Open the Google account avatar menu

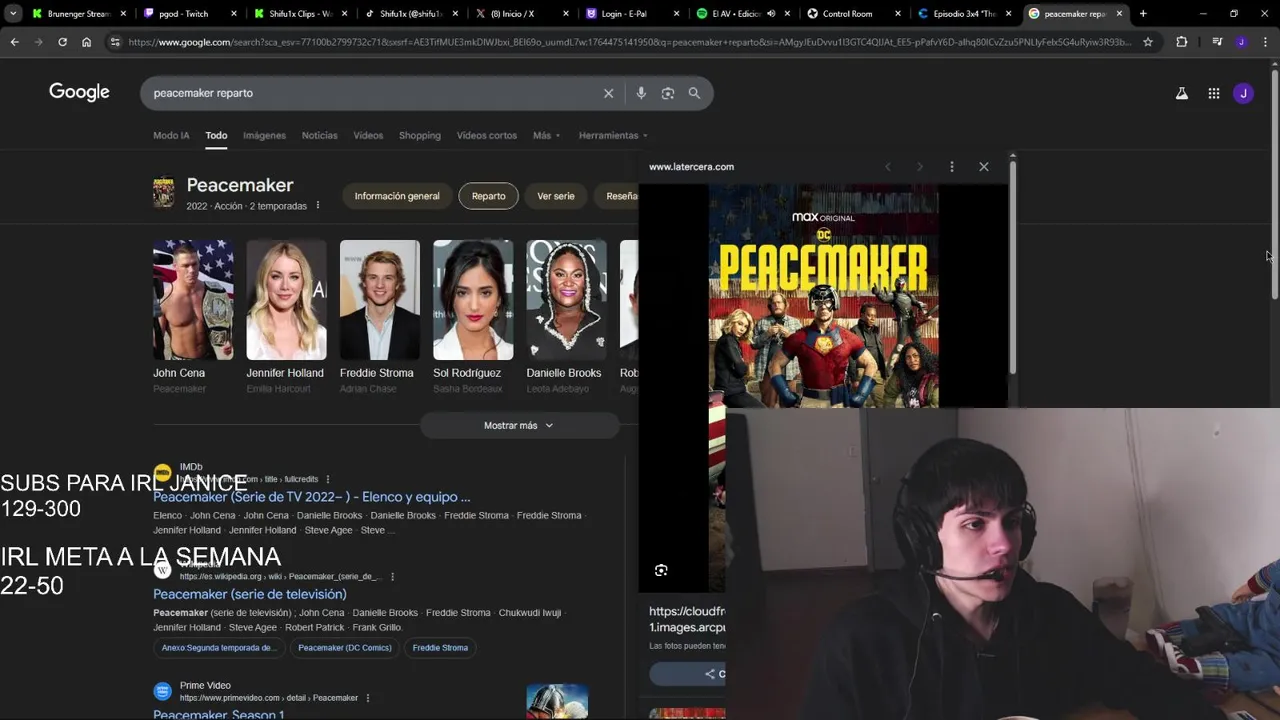pyautogui.click(x=1243, y=93)
